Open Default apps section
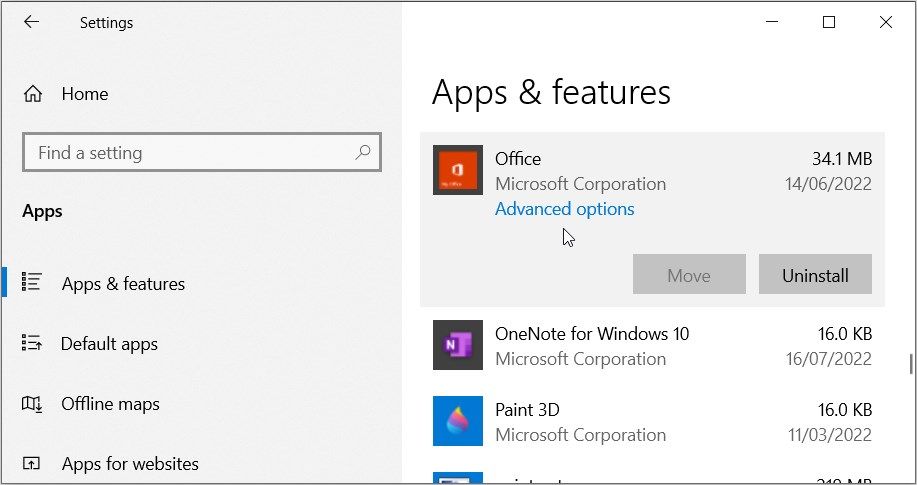Viewport: 917px width, 485px height. (x=109, y=344)
